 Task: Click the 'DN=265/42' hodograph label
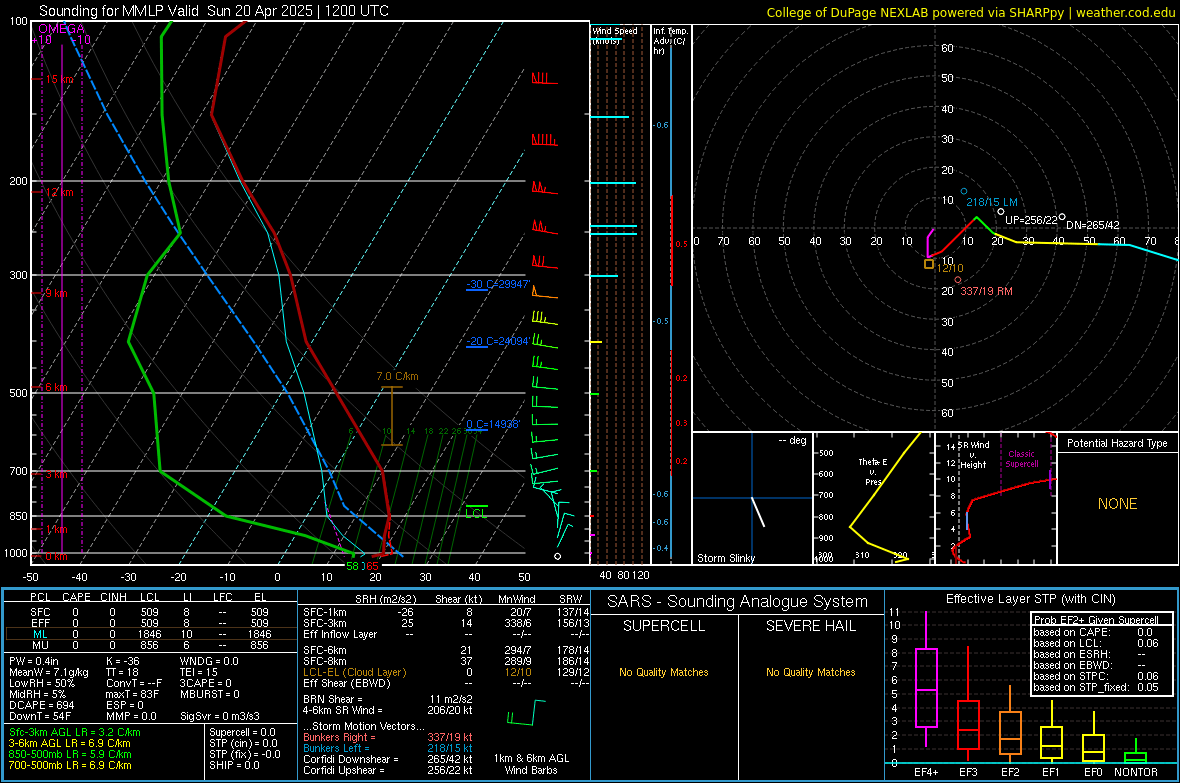tap(1093, 224)
